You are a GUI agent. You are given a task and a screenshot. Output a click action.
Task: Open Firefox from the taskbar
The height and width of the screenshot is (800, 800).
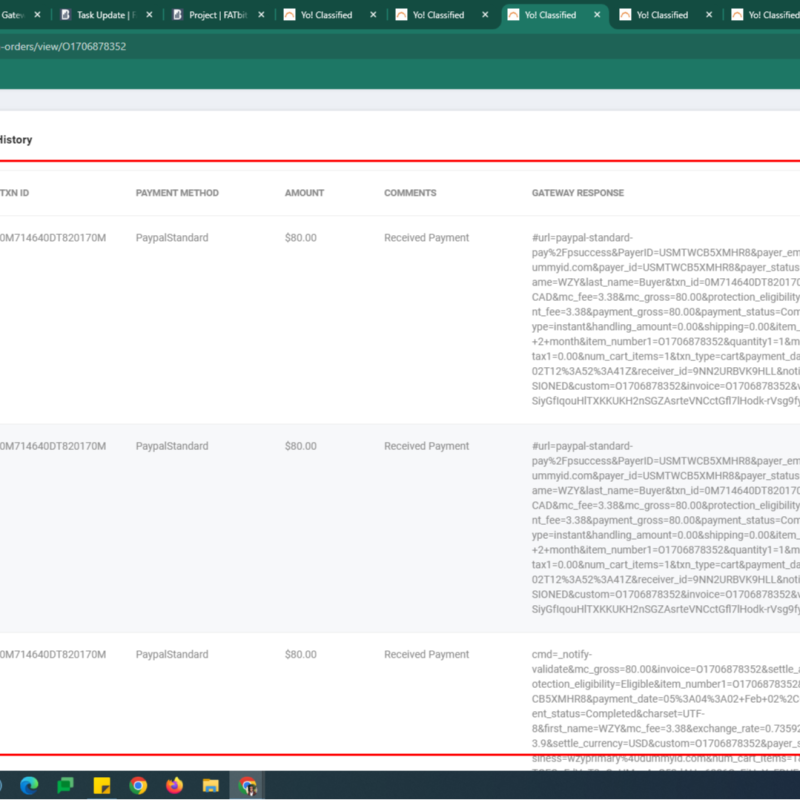pos(175,785)
